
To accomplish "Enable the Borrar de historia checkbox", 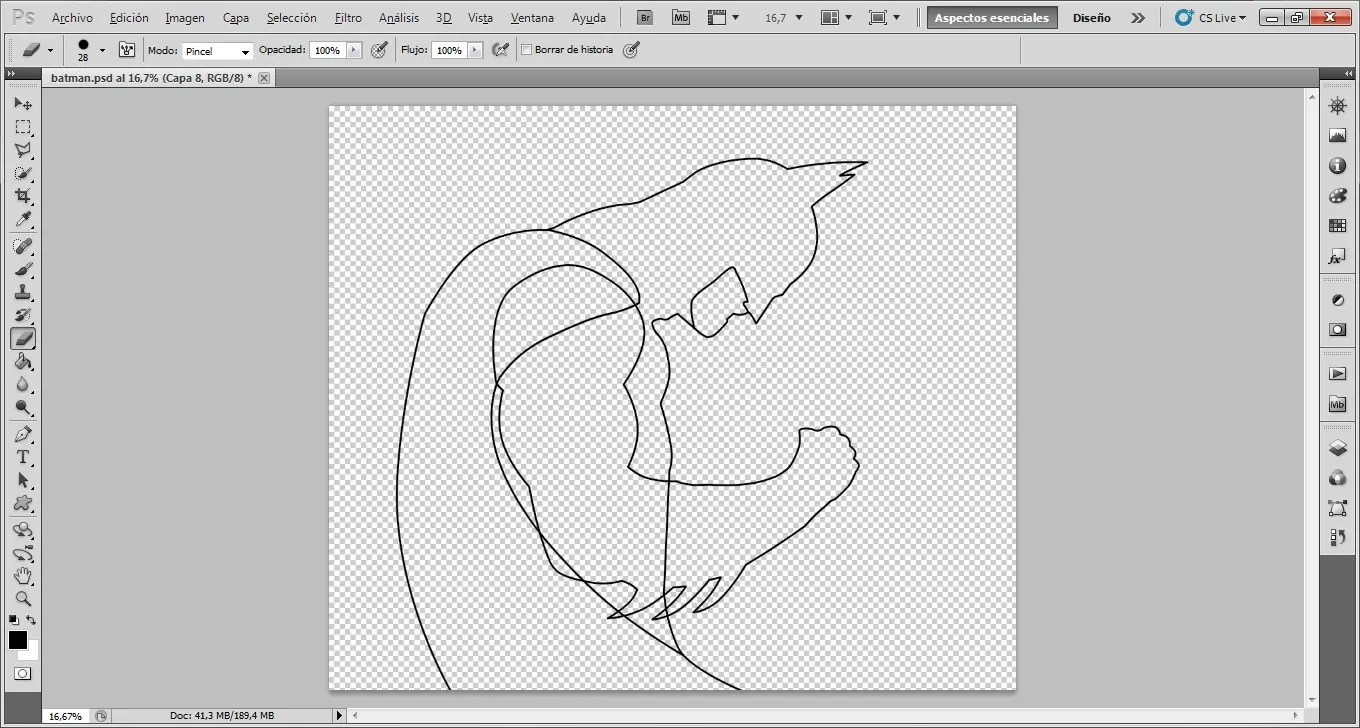I will [527, 50].
